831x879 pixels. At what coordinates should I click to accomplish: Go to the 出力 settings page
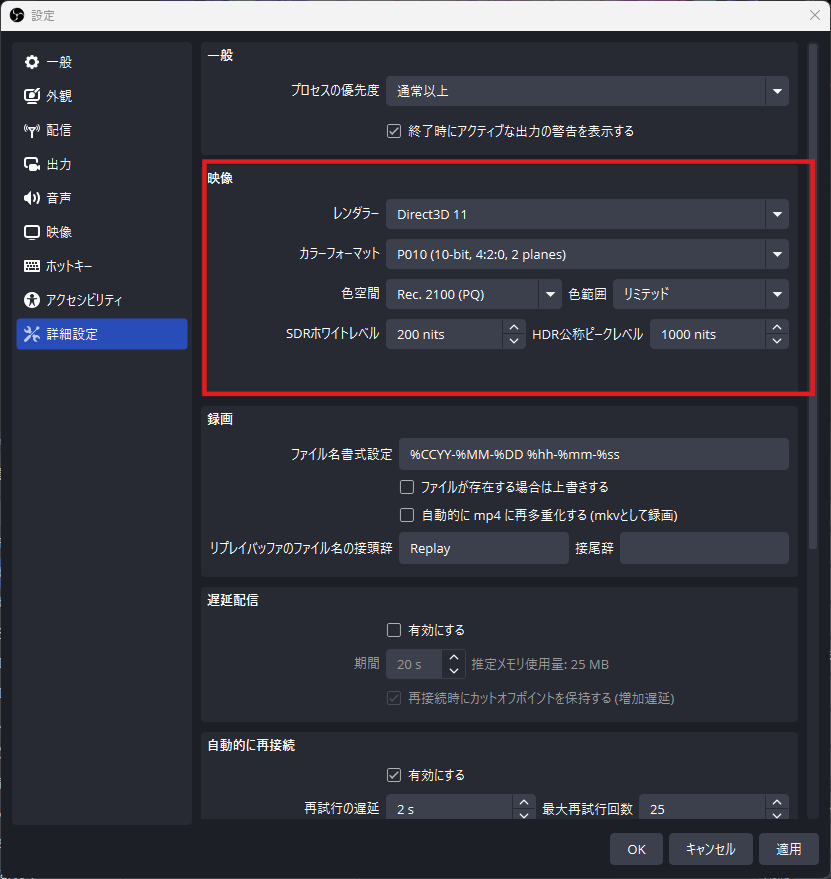tap(102, 164)
